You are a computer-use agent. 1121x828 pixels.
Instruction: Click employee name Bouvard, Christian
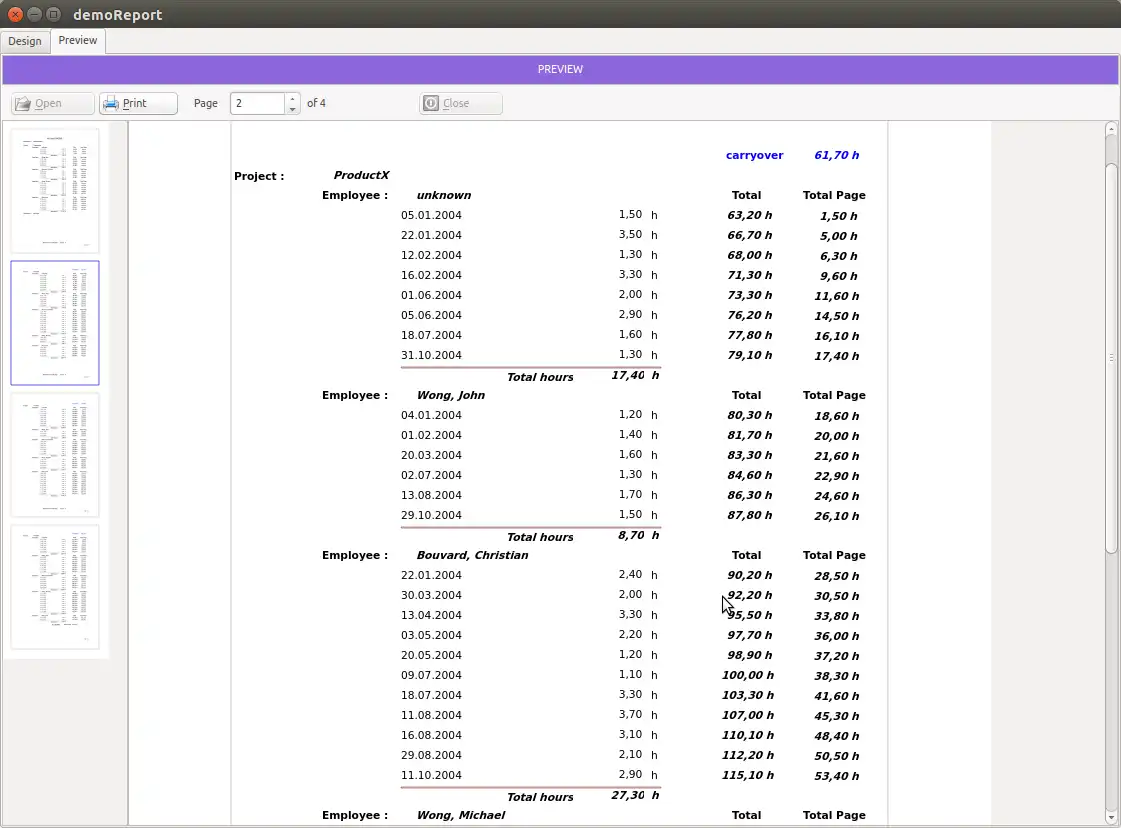473,556
